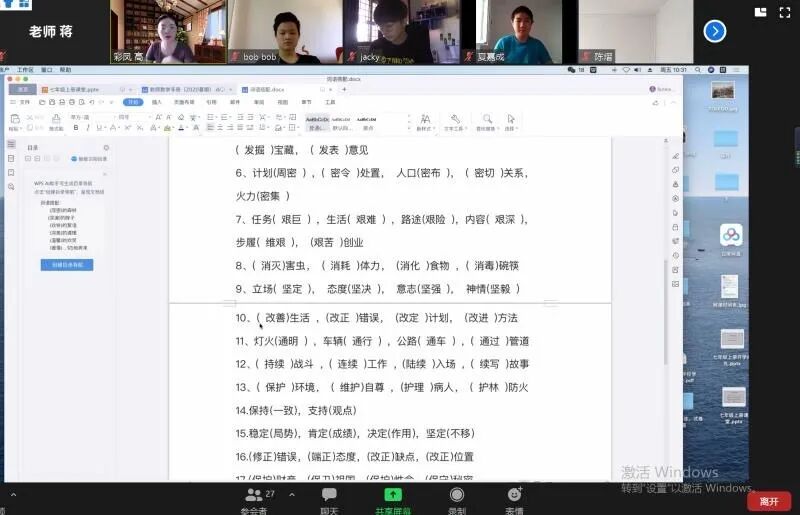Image resolution: width=800 pixels, height=515 pixels.
Task: Click the Cut scissors icon
Action: pos(30,117)
